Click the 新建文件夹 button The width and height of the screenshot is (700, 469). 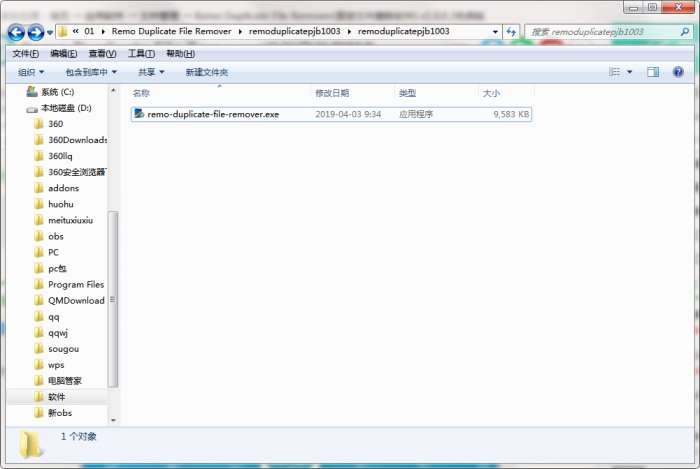(x=207, y=72)
